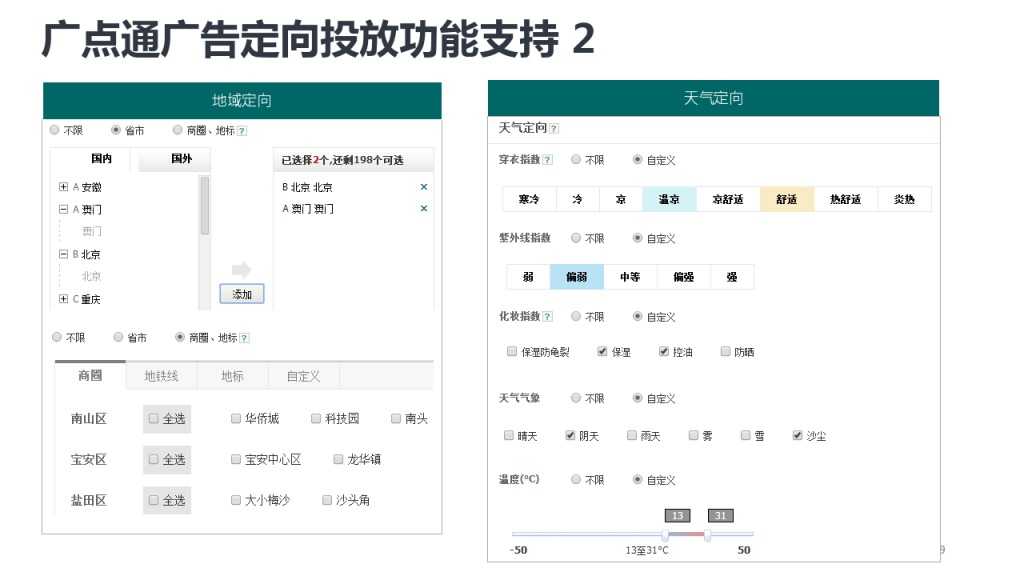
Task: Open help for 温度(°C) setting
Action: coord(543,479)
